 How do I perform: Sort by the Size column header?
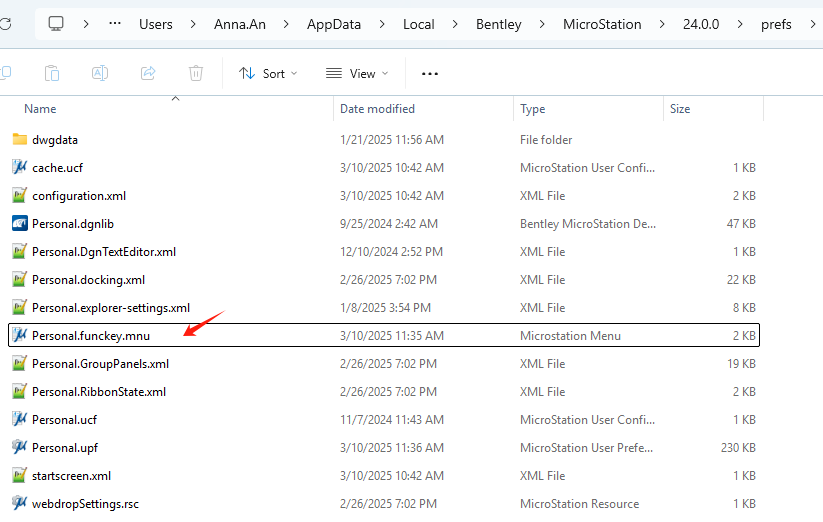[x=680, y=109]
